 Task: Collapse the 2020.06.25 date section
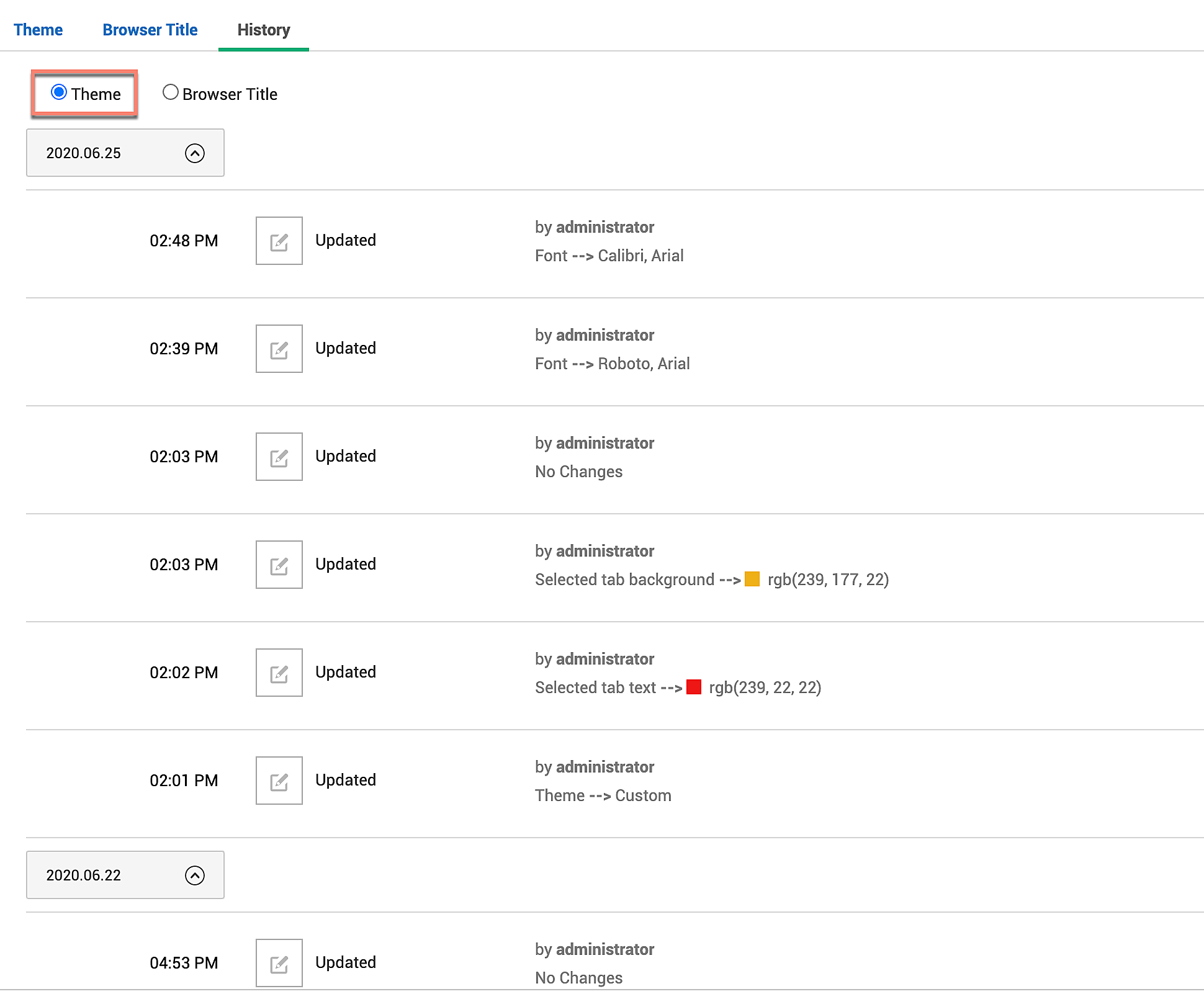coord(194,153)
